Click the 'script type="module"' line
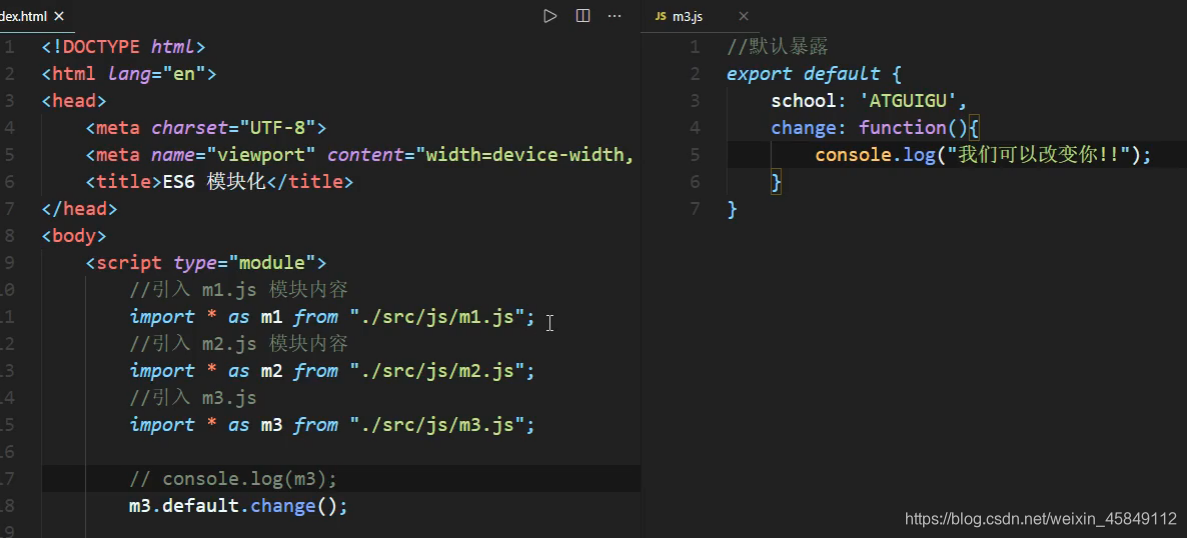1187x538 pixels. click(x=206, y=263)
